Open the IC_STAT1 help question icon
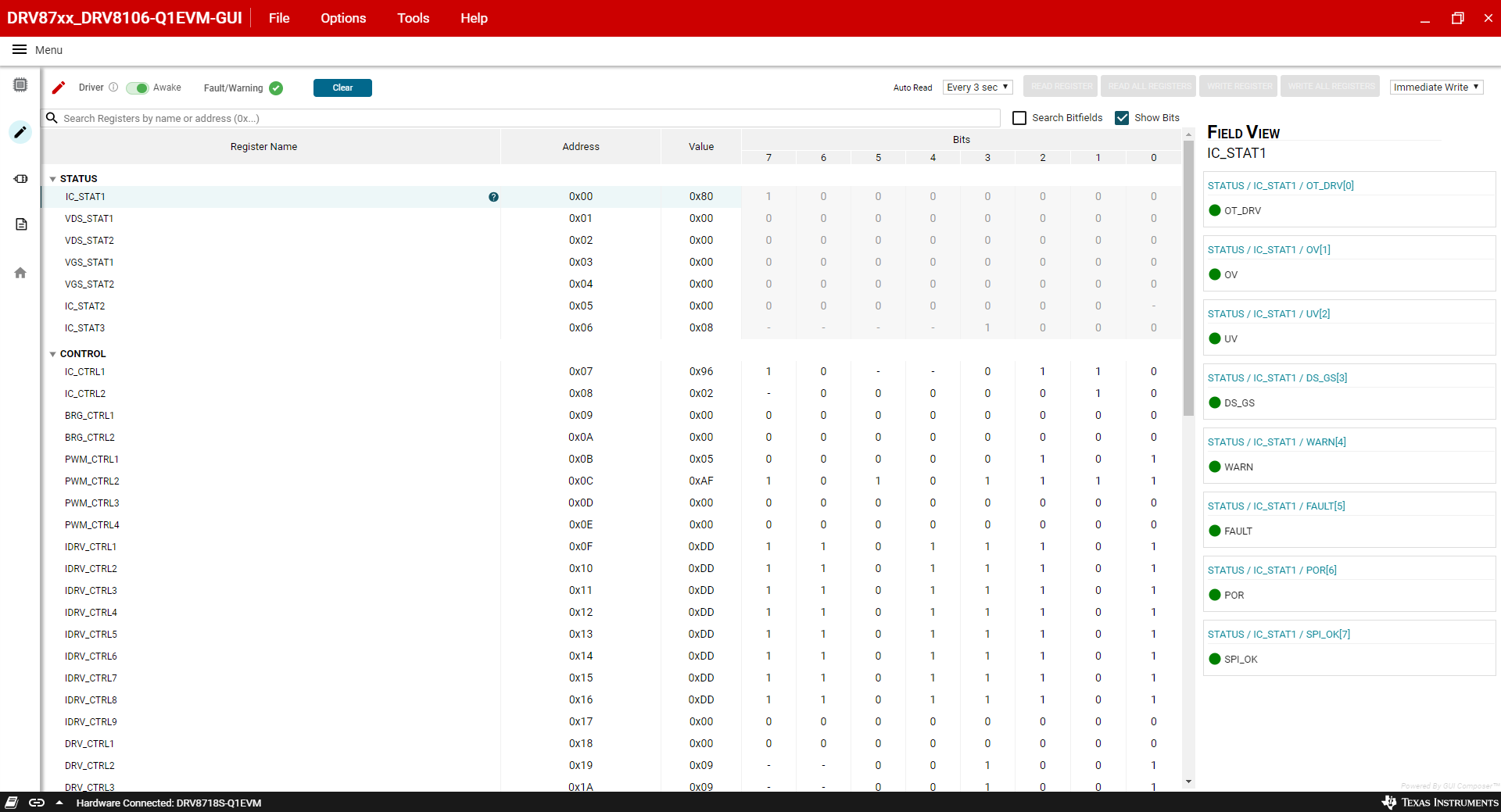Image resolution: width=1501 pixels, height=812 pixels. tap(493, 197)
